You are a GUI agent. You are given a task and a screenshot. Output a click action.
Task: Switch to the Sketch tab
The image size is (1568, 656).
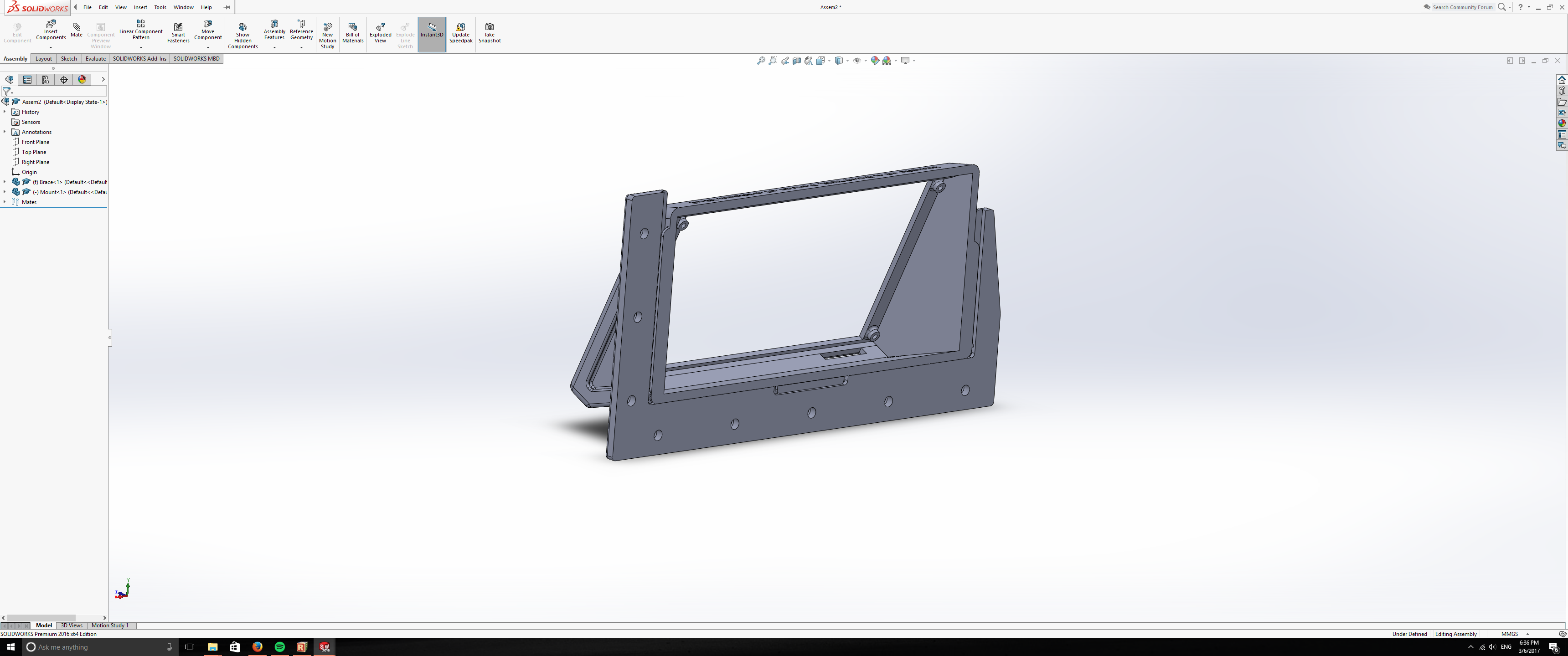point(69,59)
